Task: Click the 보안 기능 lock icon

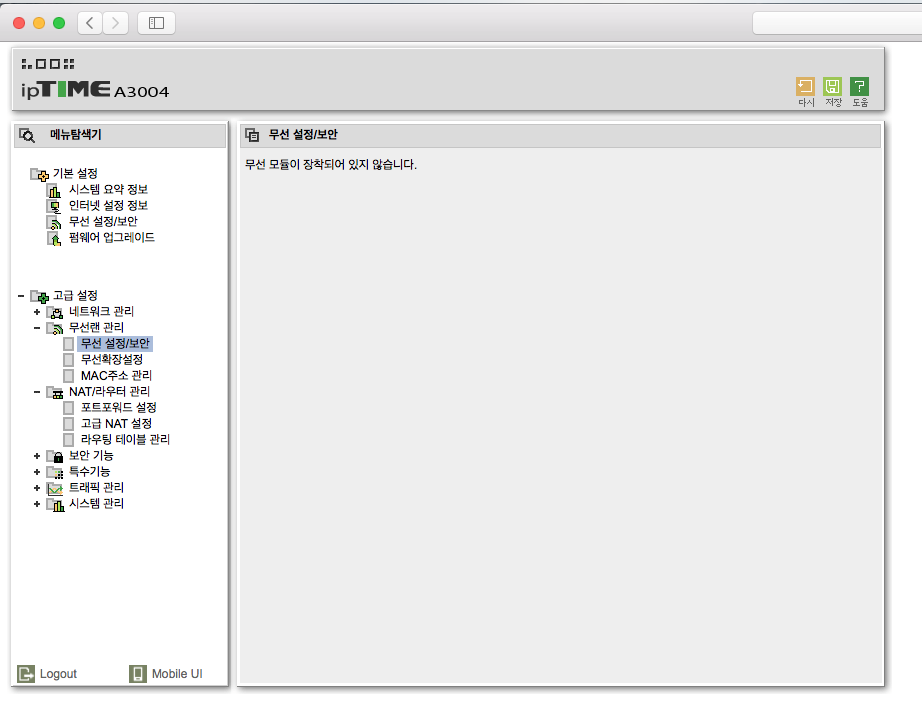Action: (x=55, y=456)
